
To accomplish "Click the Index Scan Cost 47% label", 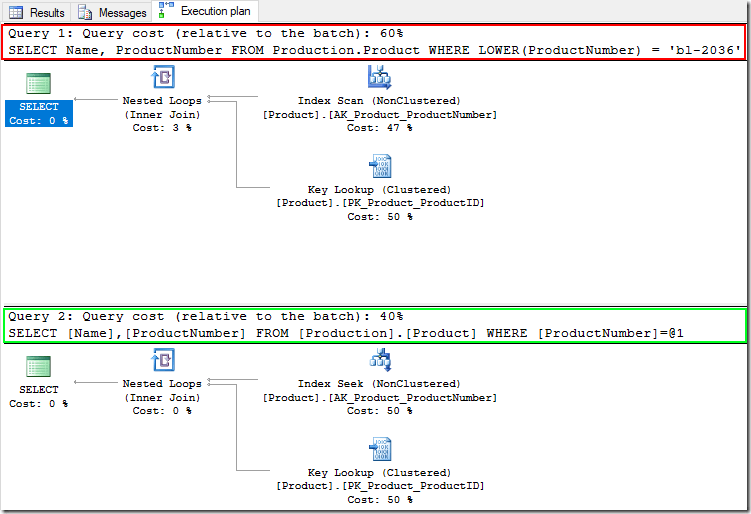I will pos(379,128).
